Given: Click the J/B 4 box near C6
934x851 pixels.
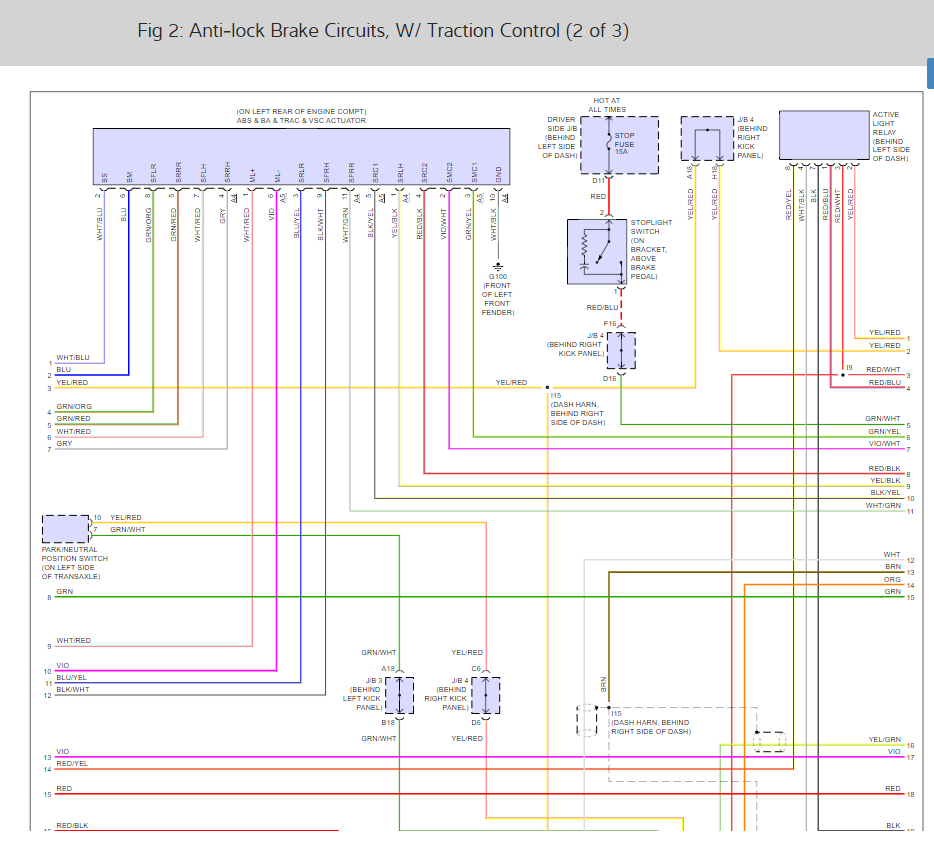Looking at the screenshot, I should [x=485, y=695].
